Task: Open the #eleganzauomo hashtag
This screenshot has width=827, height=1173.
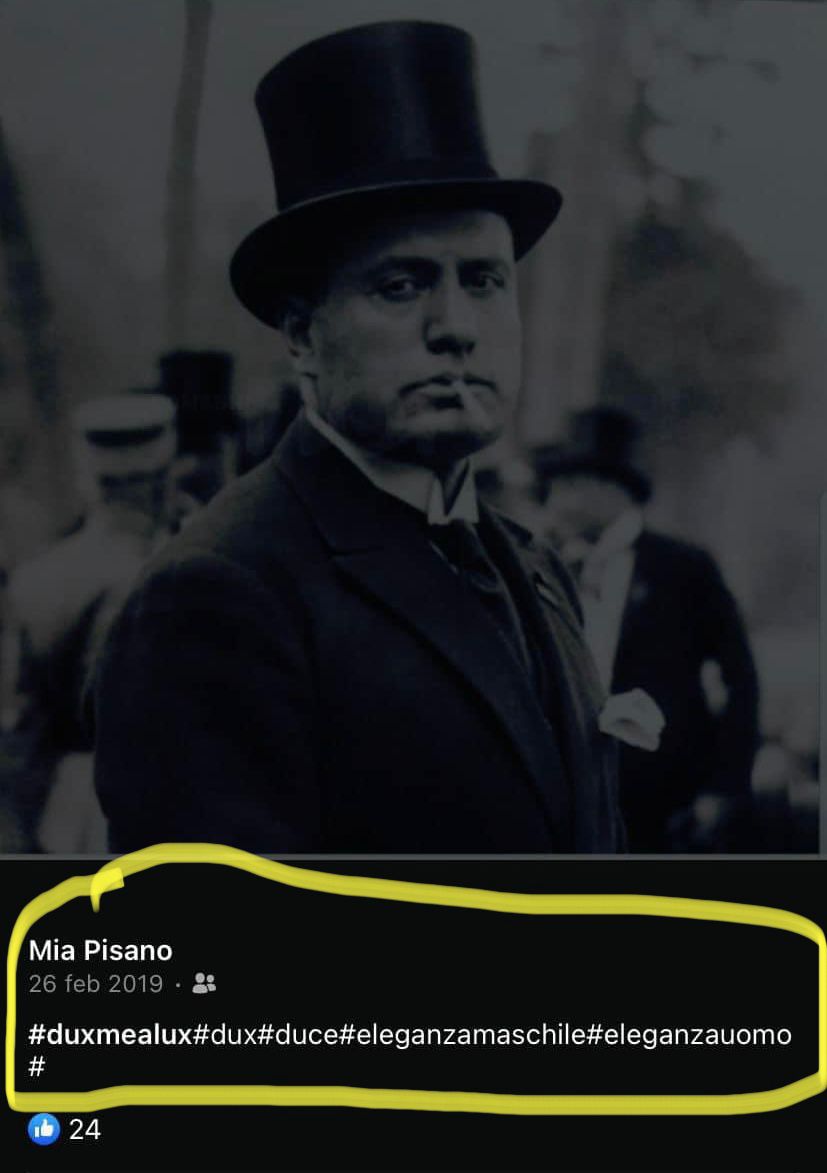Action: pos(689,1035)
